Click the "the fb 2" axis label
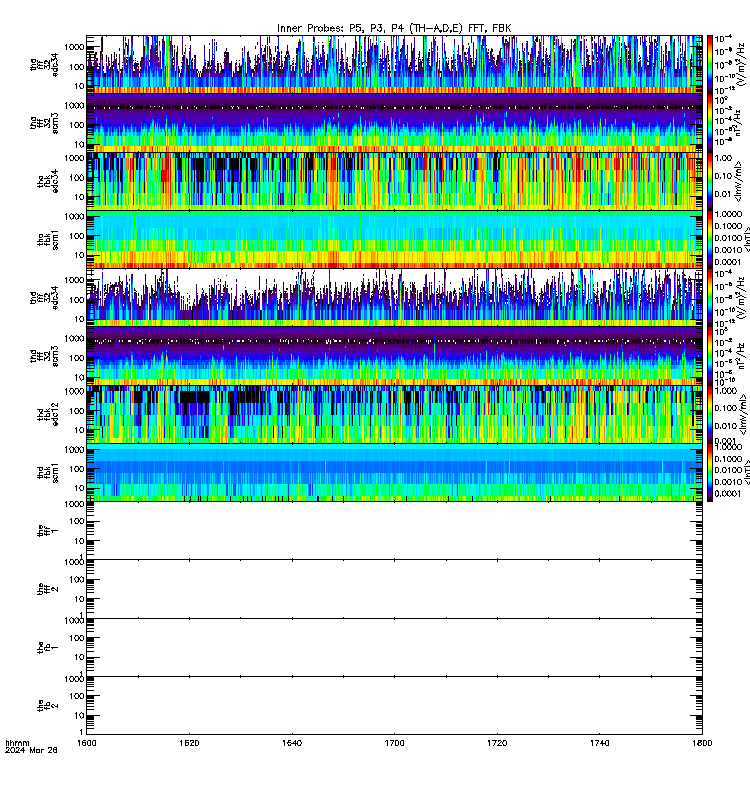The width and height of the screenshot is (750, 800). pyautogui.click(x=48, y=706)
